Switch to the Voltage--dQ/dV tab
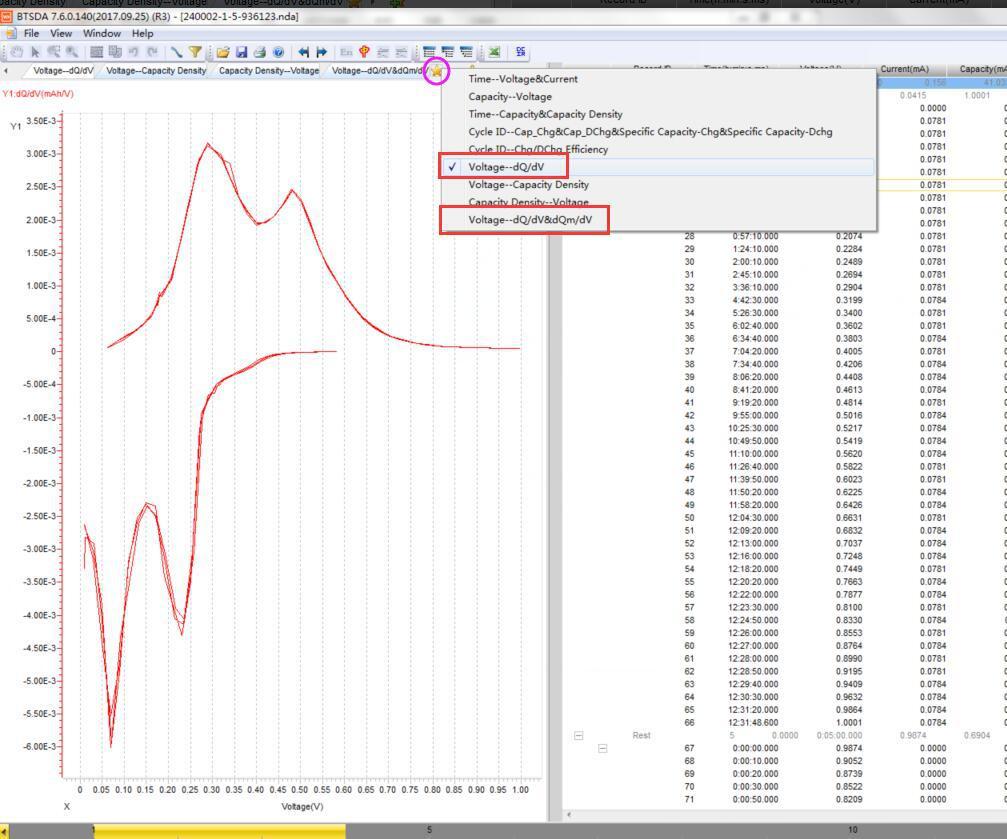 (x=63, y=71)
